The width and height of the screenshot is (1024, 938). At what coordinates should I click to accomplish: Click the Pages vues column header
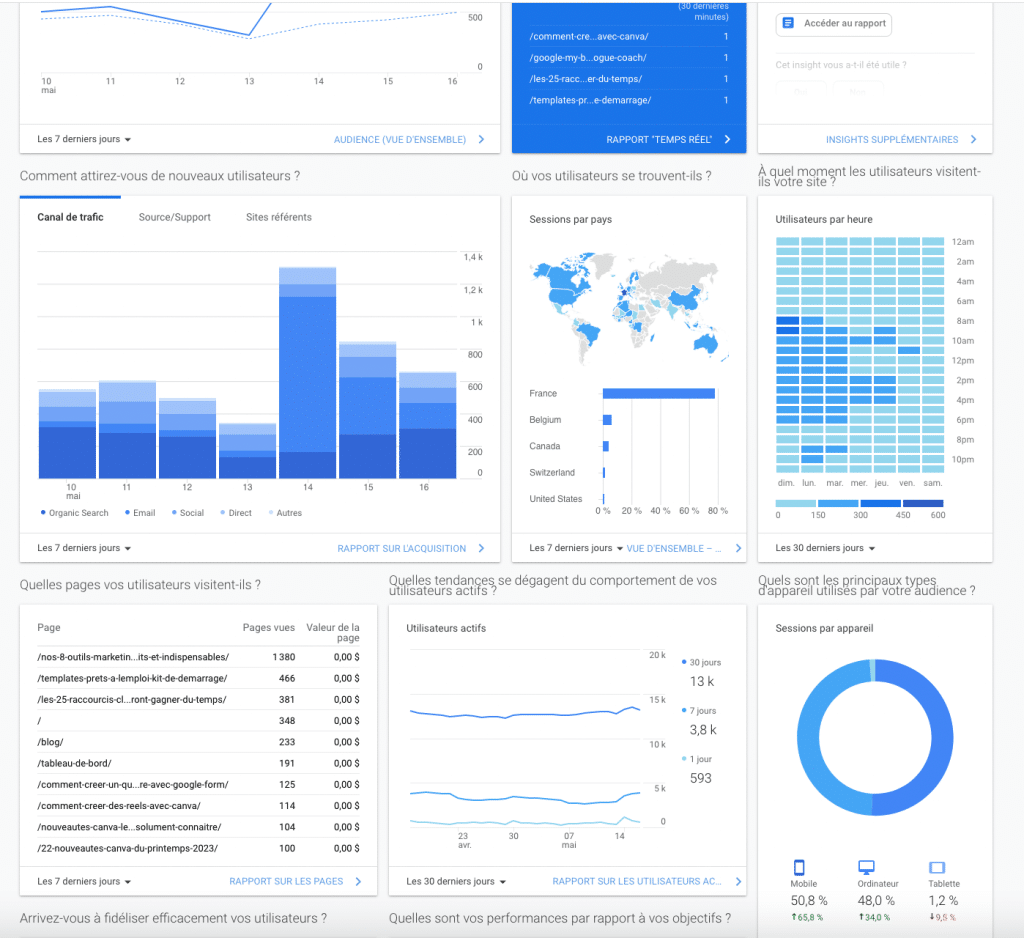point(268,627)
